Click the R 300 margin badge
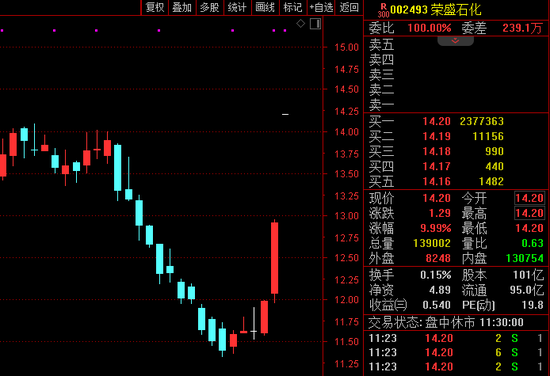Image resolution: width=550 pixels, height=376 pixels. point(383,11)
